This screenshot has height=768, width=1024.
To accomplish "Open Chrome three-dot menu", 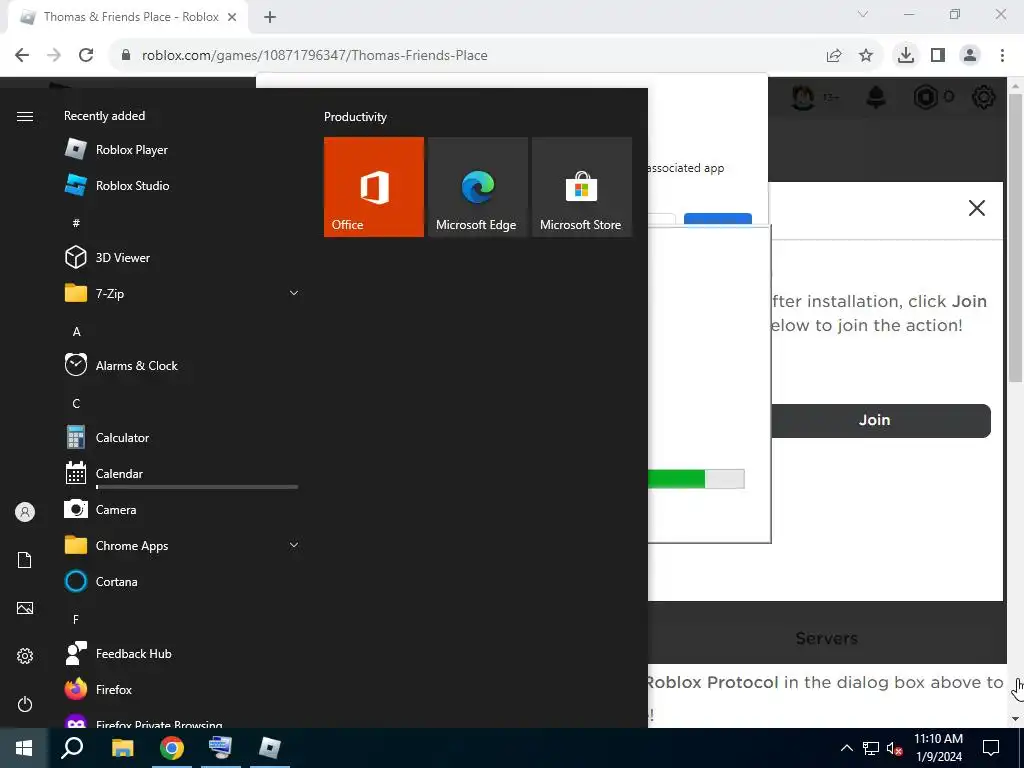I will coord(1002,56).
